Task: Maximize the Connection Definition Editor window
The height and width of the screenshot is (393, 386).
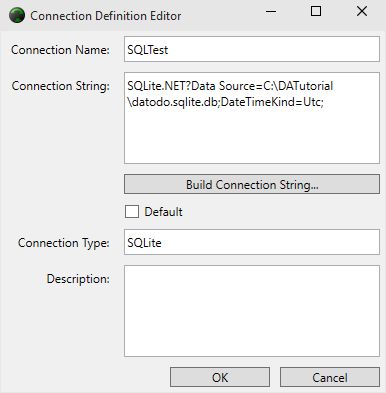Action: [316, 12]
